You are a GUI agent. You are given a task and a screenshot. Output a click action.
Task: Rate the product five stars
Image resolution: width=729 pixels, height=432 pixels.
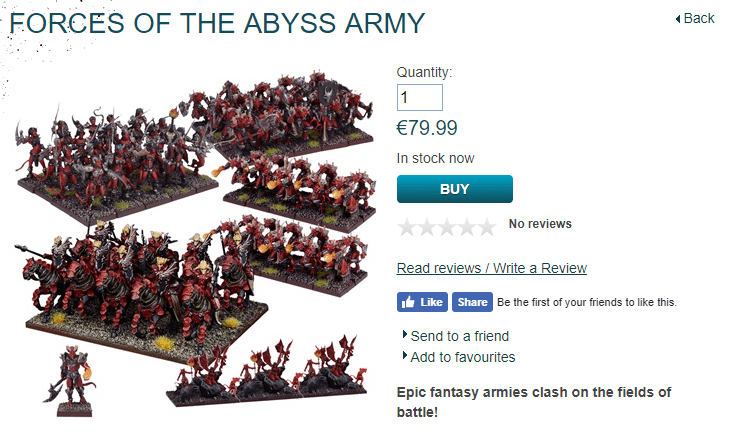[x=486, y=227]
